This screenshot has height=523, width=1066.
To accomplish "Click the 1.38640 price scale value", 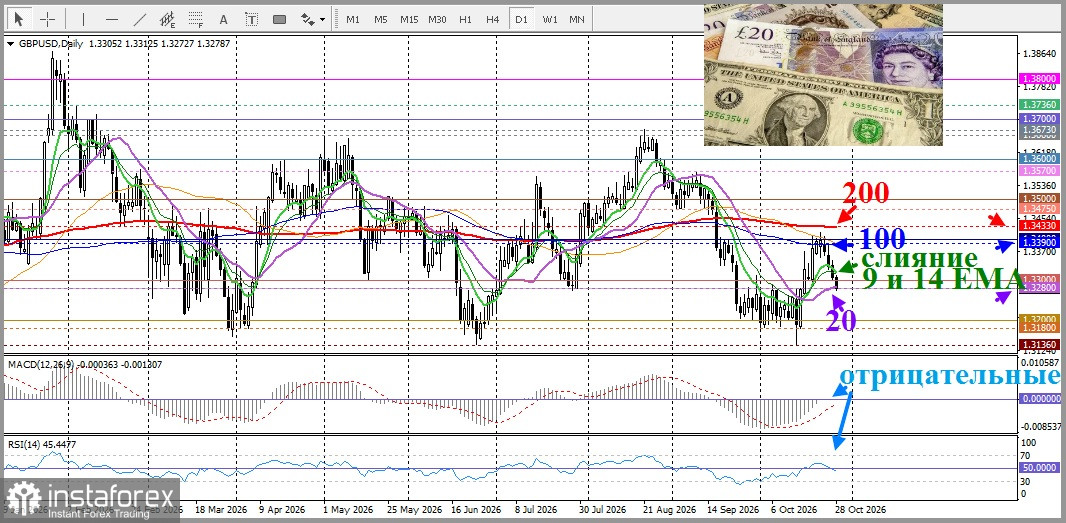I will pyautogui.click(x=1039, y=53).
